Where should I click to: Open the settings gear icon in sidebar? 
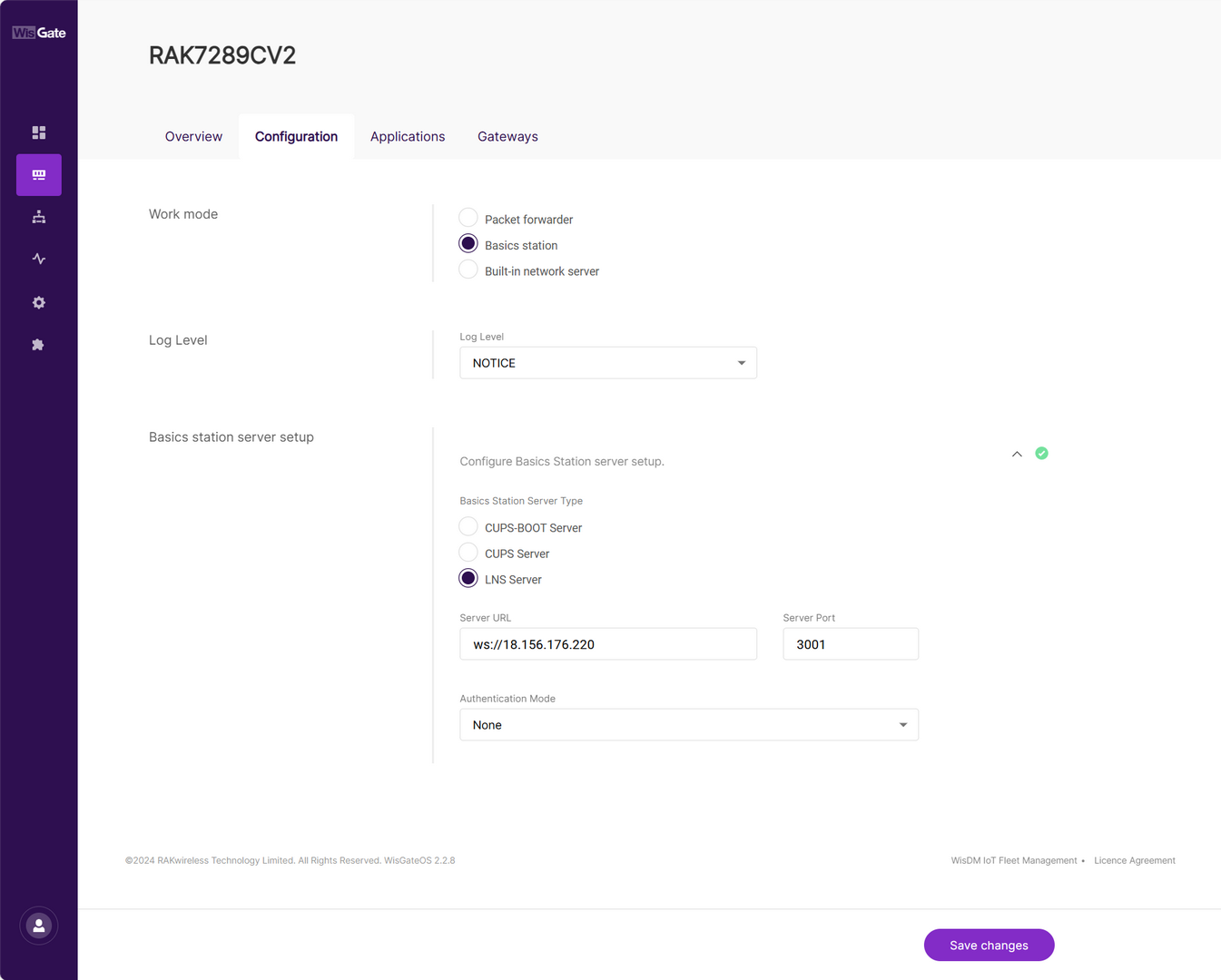coord(39,302)
